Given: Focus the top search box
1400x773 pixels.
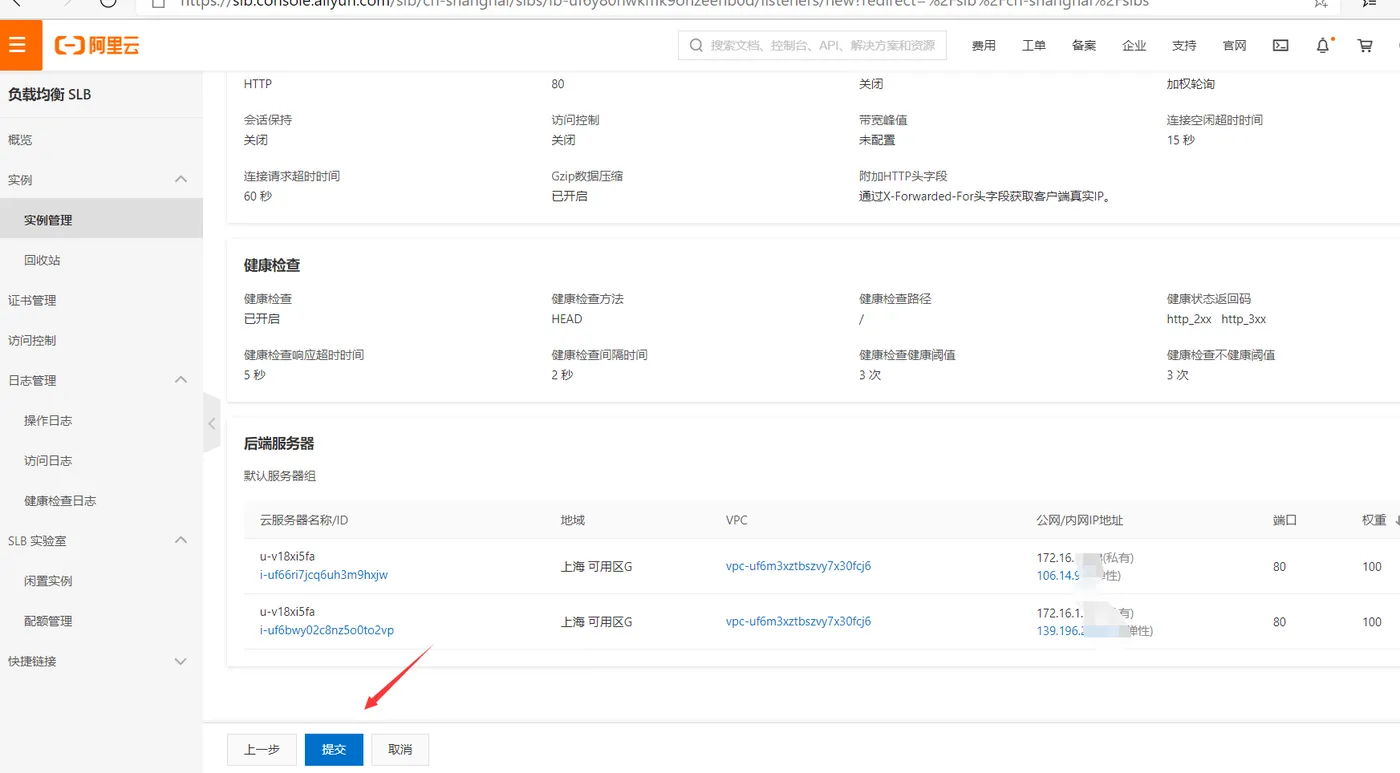Looking at the screenshot, I should pos(812,45).
